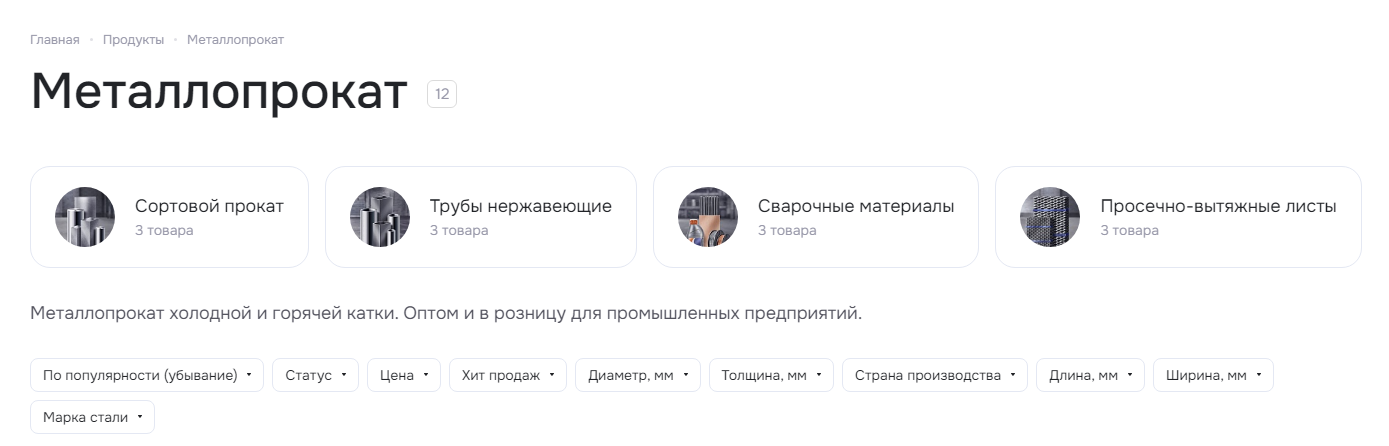Screen dimensions: 1389x446
Task: Expand the Диаметр, мм filter
Action: (x=638, y=375)
